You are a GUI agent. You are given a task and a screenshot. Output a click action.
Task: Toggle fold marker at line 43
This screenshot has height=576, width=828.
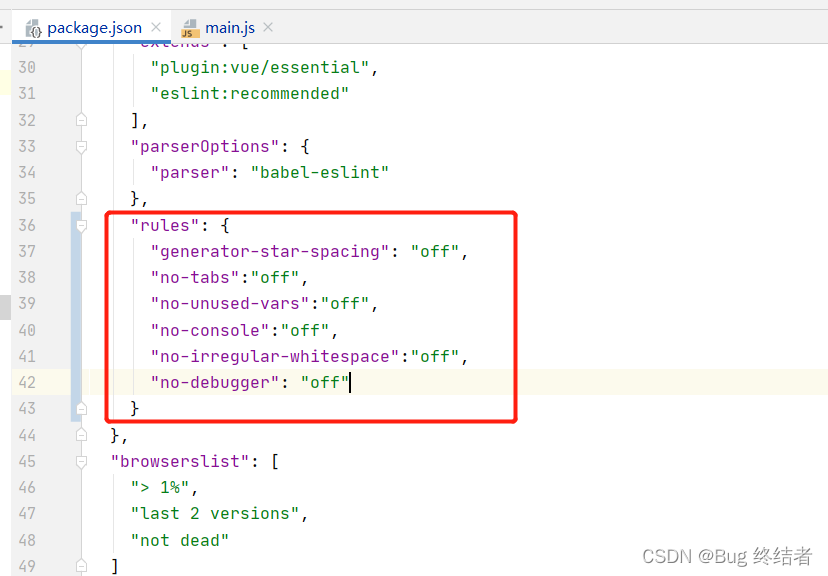pyautogui.click(x=81, y=409)
